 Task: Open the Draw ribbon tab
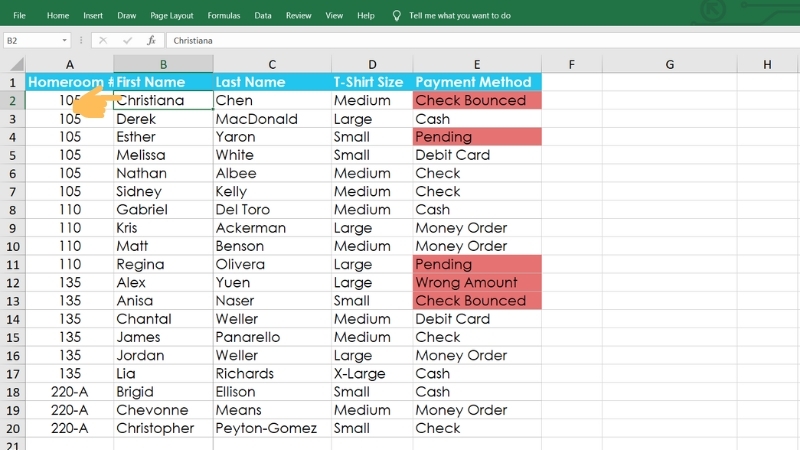coord(127,15)
